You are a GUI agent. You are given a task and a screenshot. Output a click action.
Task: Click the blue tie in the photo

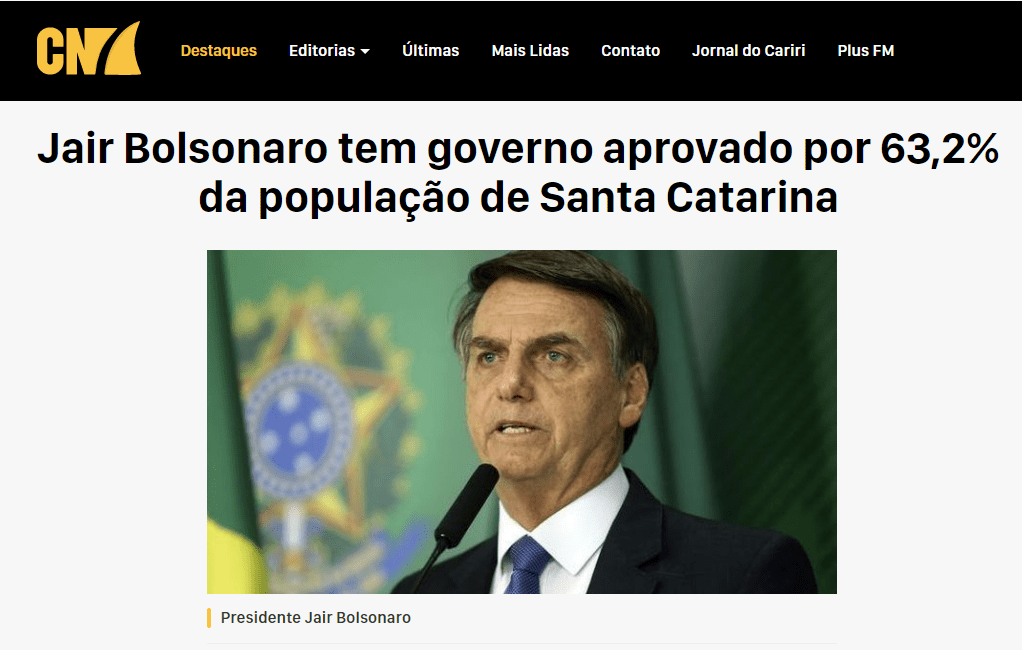[527, 565]
